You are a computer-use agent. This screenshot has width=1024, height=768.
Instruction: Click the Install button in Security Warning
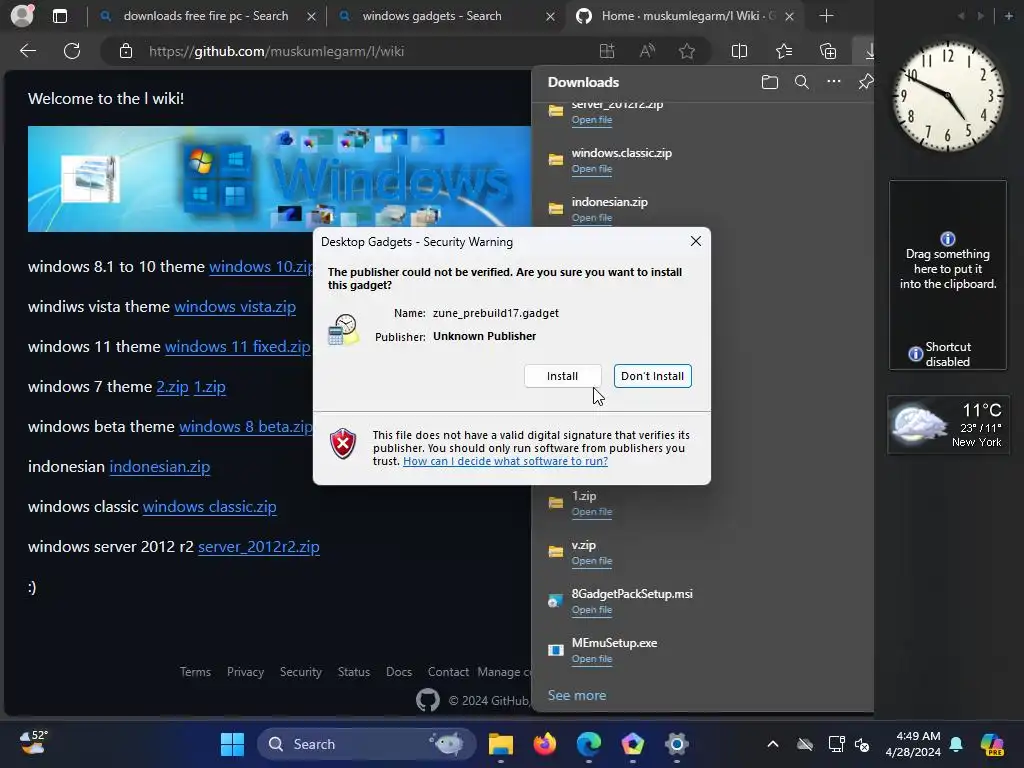[x=562, y=376]
